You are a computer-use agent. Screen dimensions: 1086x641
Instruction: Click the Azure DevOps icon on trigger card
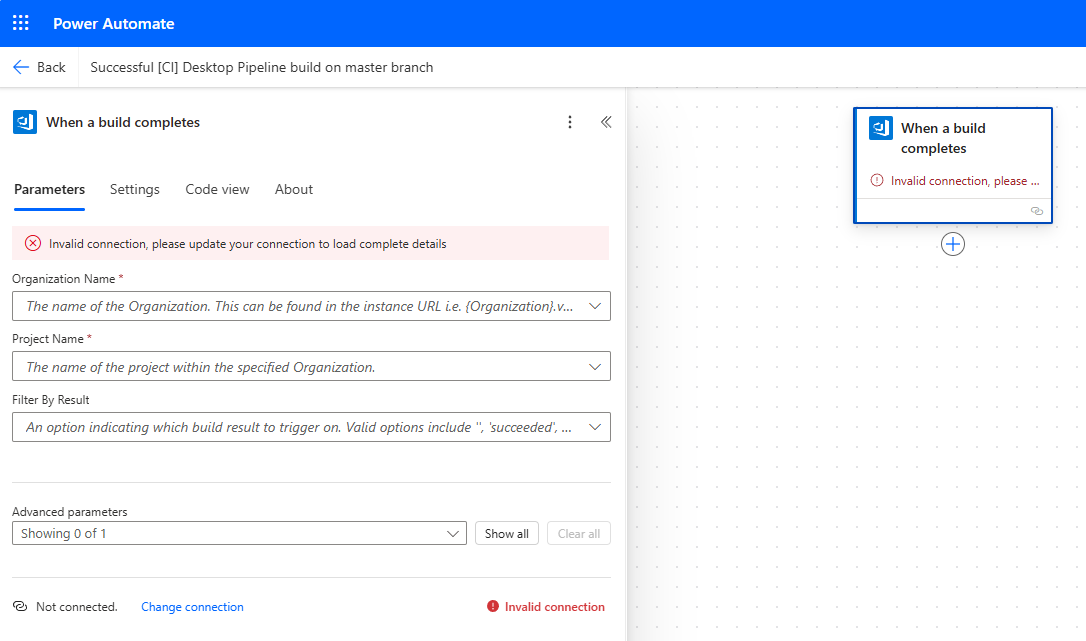(x=881, y=128)
